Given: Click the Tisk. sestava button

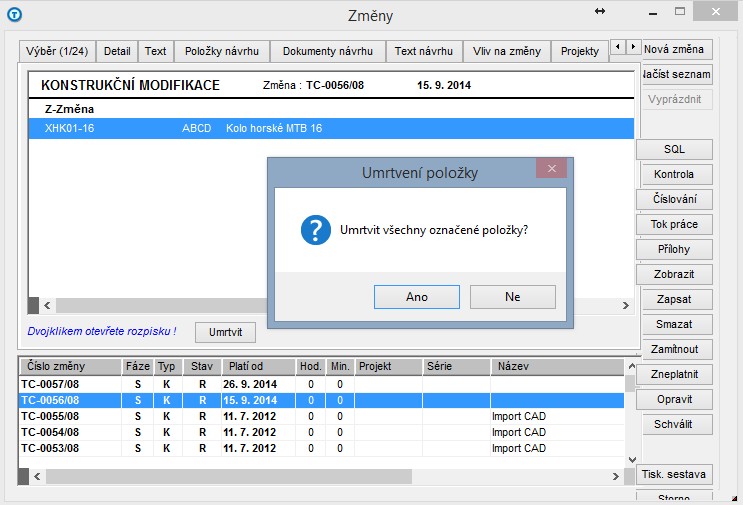Looking at the screenshot, I should point(674,474).
